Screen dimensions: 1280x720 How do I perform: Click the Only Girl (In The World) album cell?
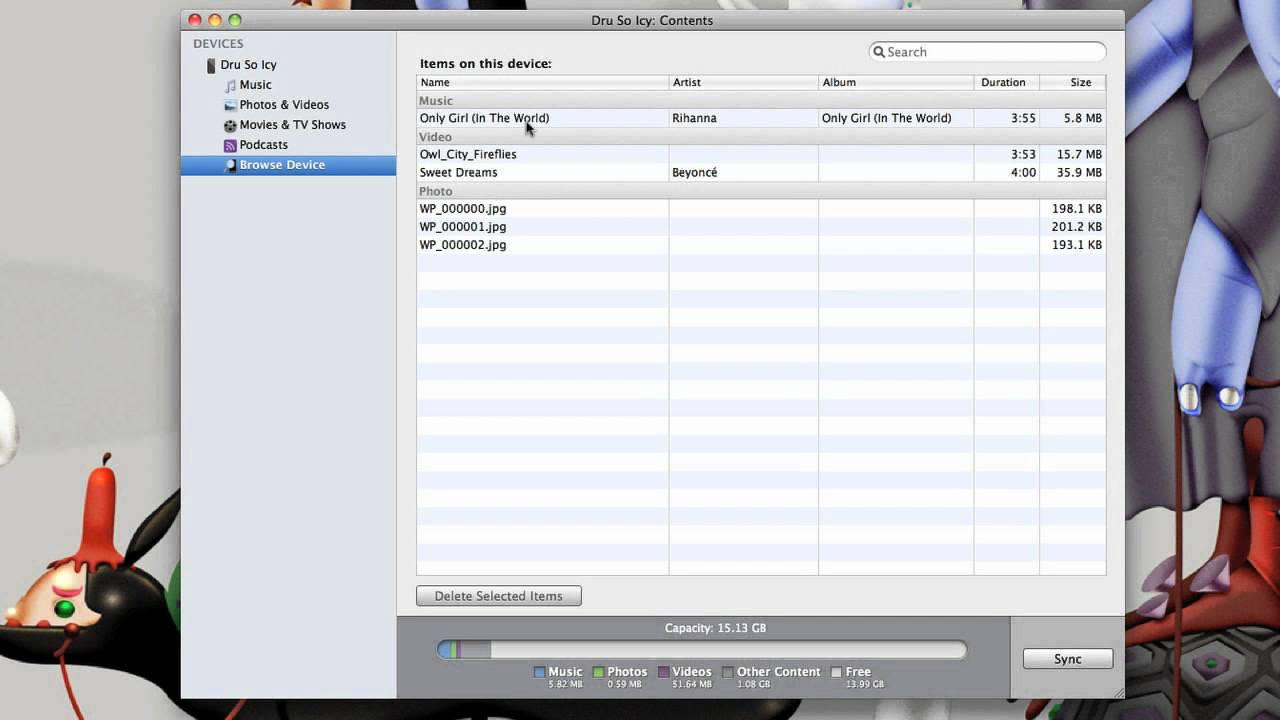[886, 118]
